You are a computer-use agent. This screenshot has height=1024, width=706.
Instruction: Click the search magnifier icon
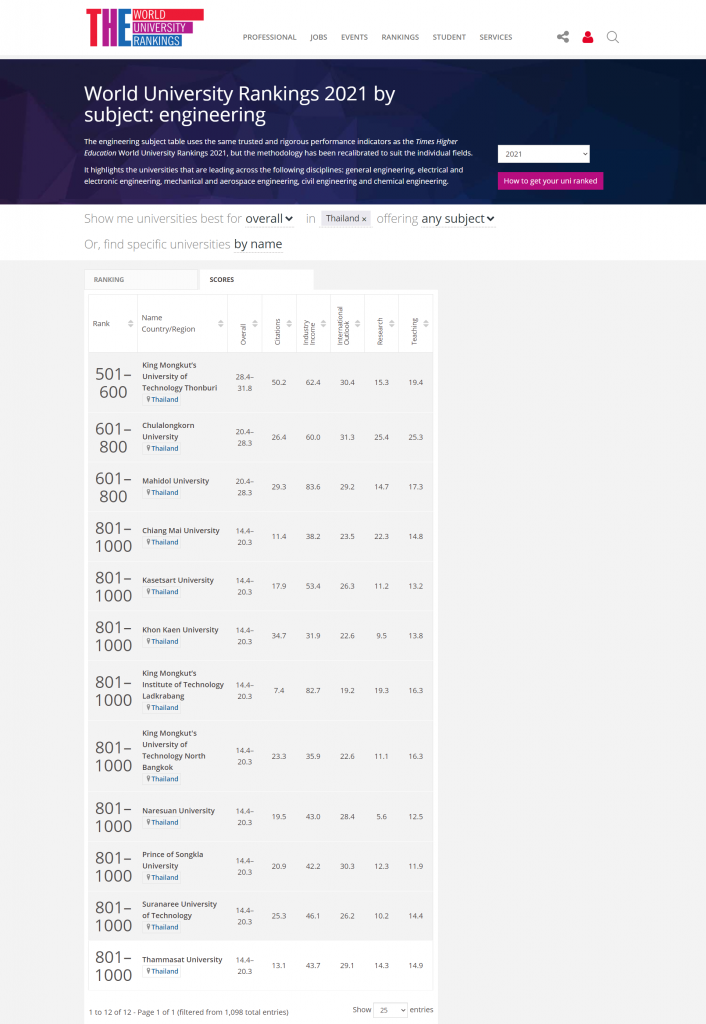coord(613,37)
